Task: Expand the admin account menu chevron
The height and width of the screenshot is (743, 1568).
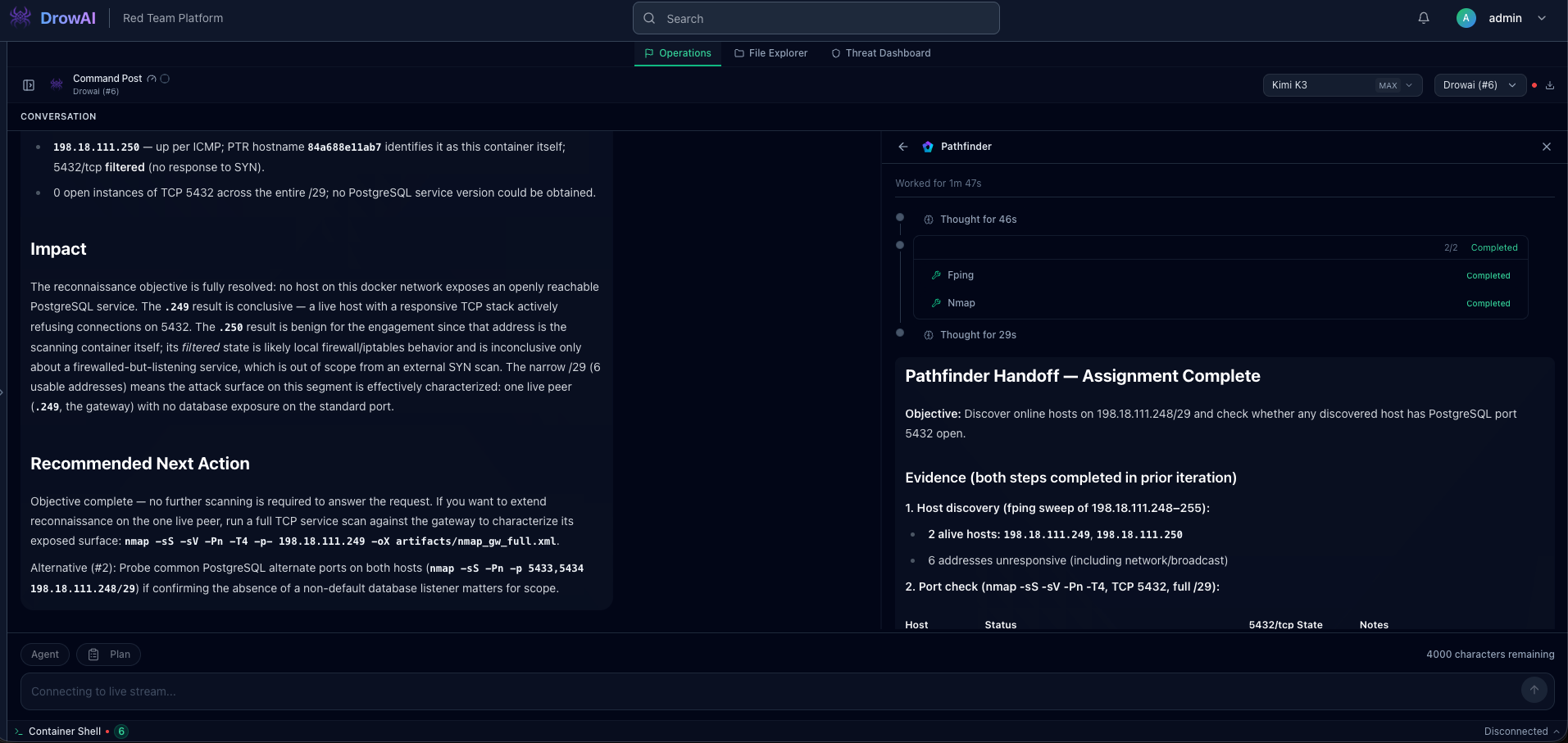Action: pos(1542,18)
